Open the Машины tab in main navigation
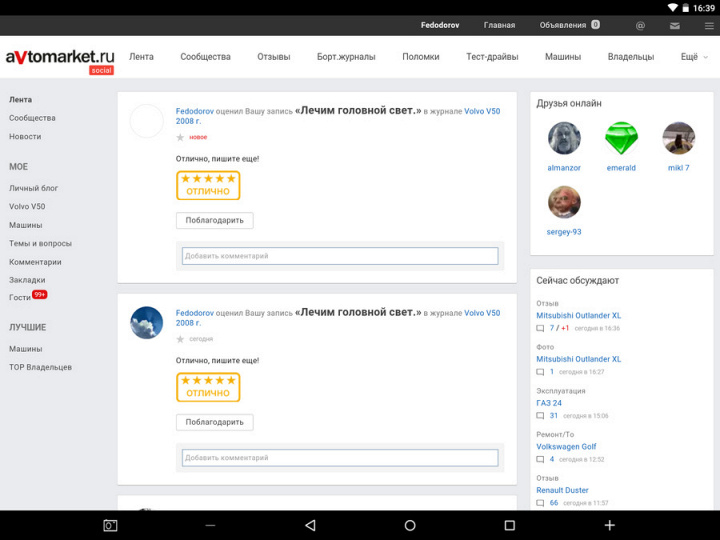 (x=563, y=57)
